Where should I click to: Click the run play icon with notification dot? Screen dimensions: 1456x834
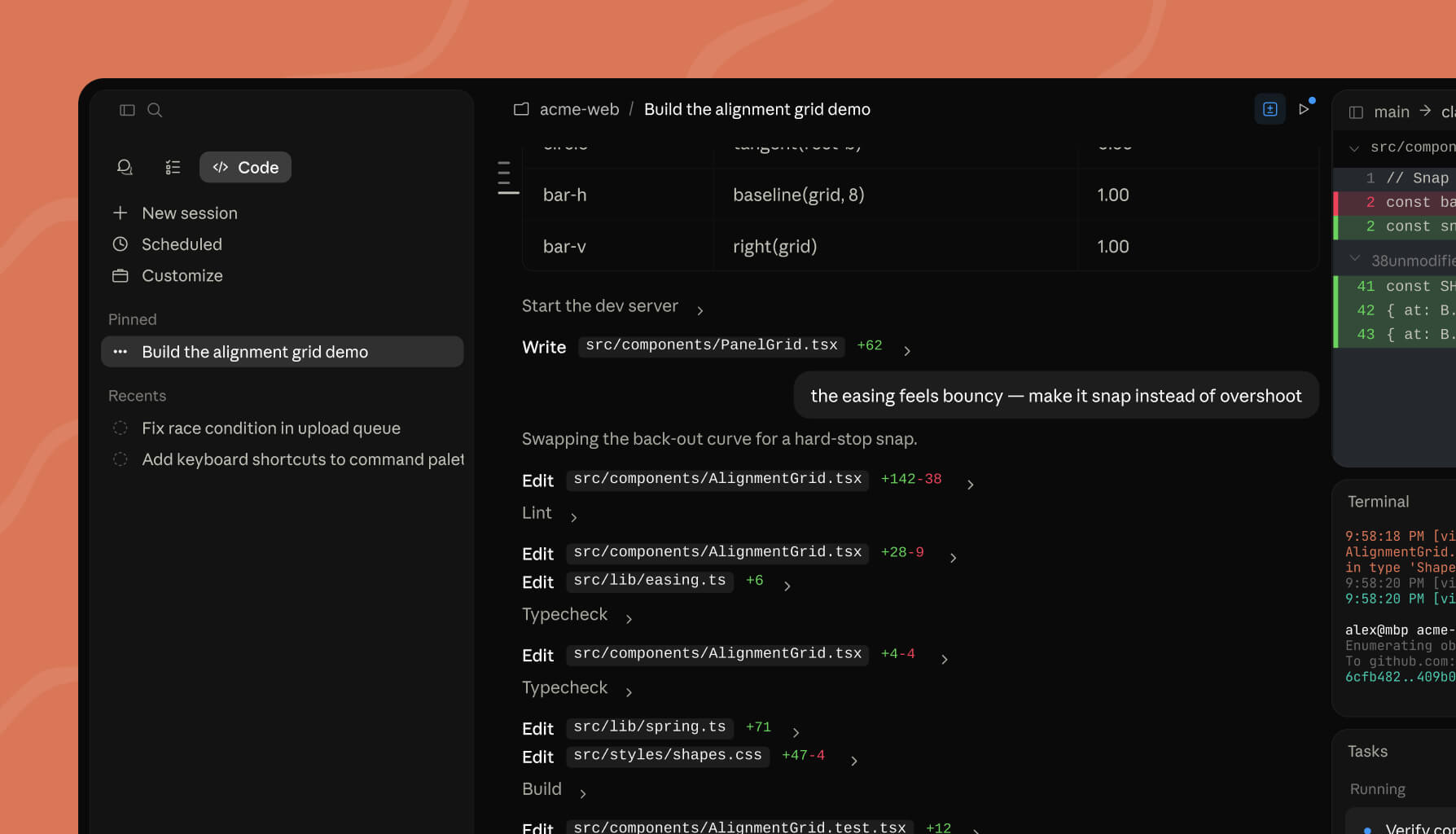click(x=1305, y=108)
